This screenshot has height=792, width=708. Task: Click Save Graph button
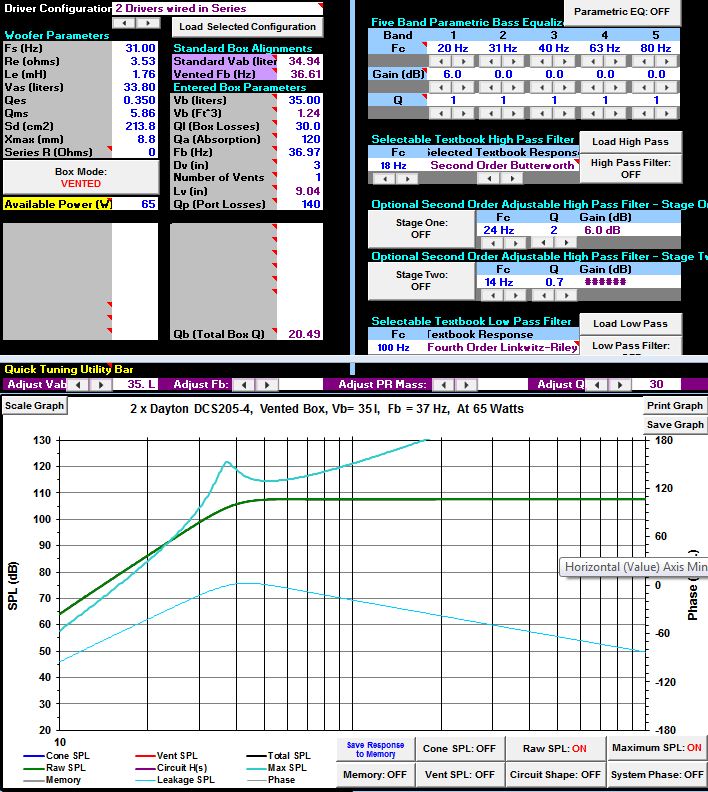click(675, 425)
